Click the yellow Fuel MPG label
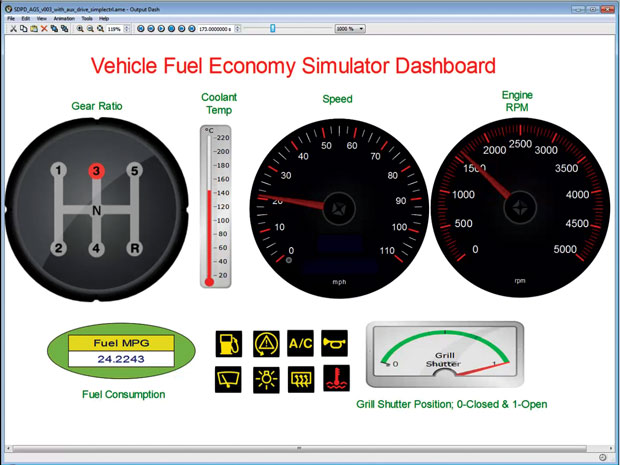620x465 pixels. 121,343
